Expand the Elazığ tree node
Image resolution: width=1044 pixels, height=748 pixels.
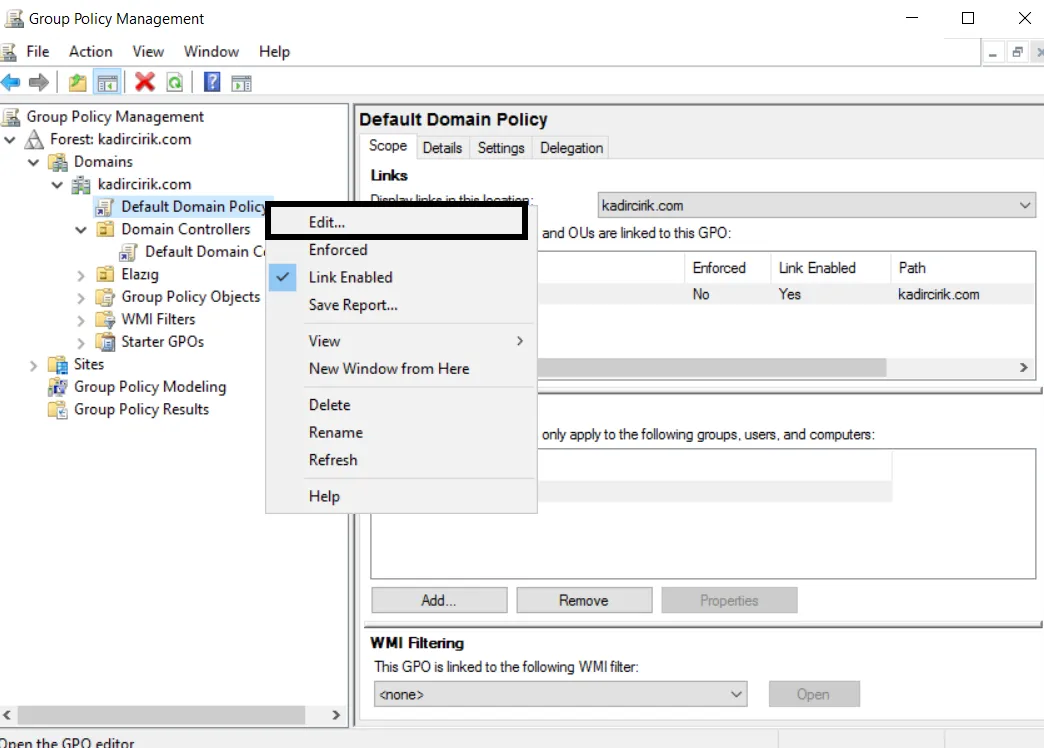tap(81, 275)
